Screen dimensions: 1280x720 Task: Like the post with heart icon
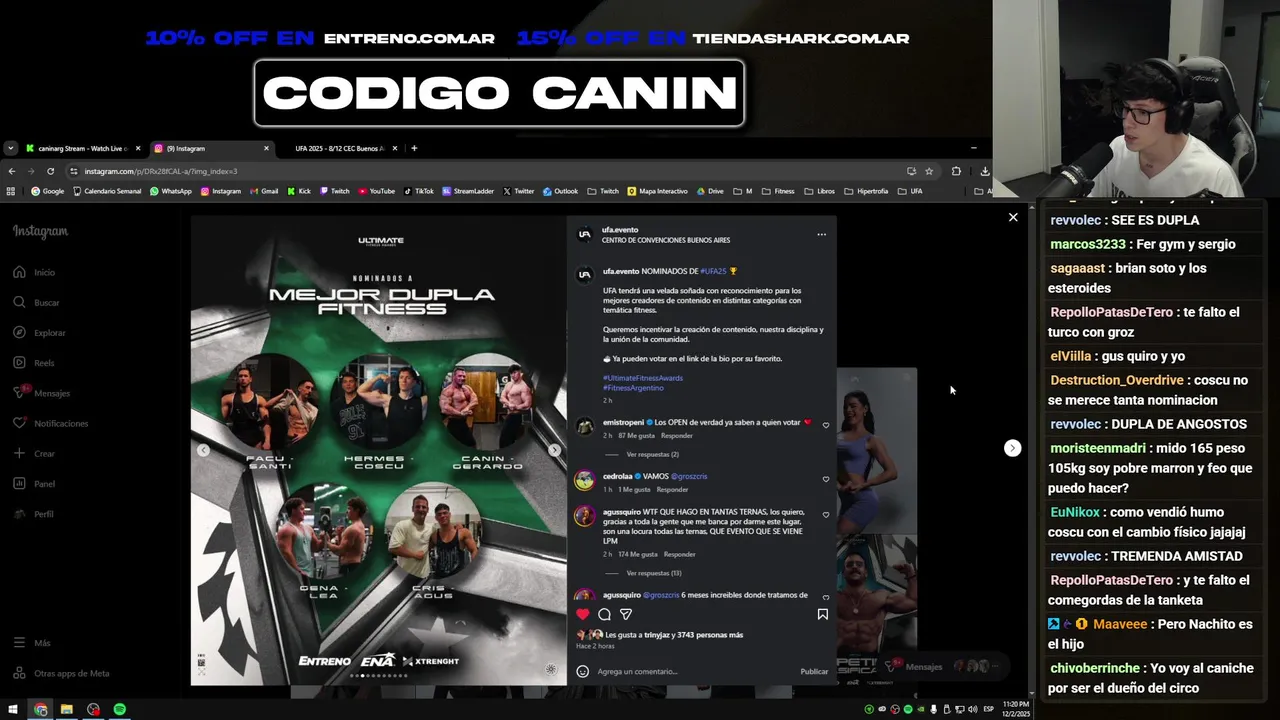583,614
